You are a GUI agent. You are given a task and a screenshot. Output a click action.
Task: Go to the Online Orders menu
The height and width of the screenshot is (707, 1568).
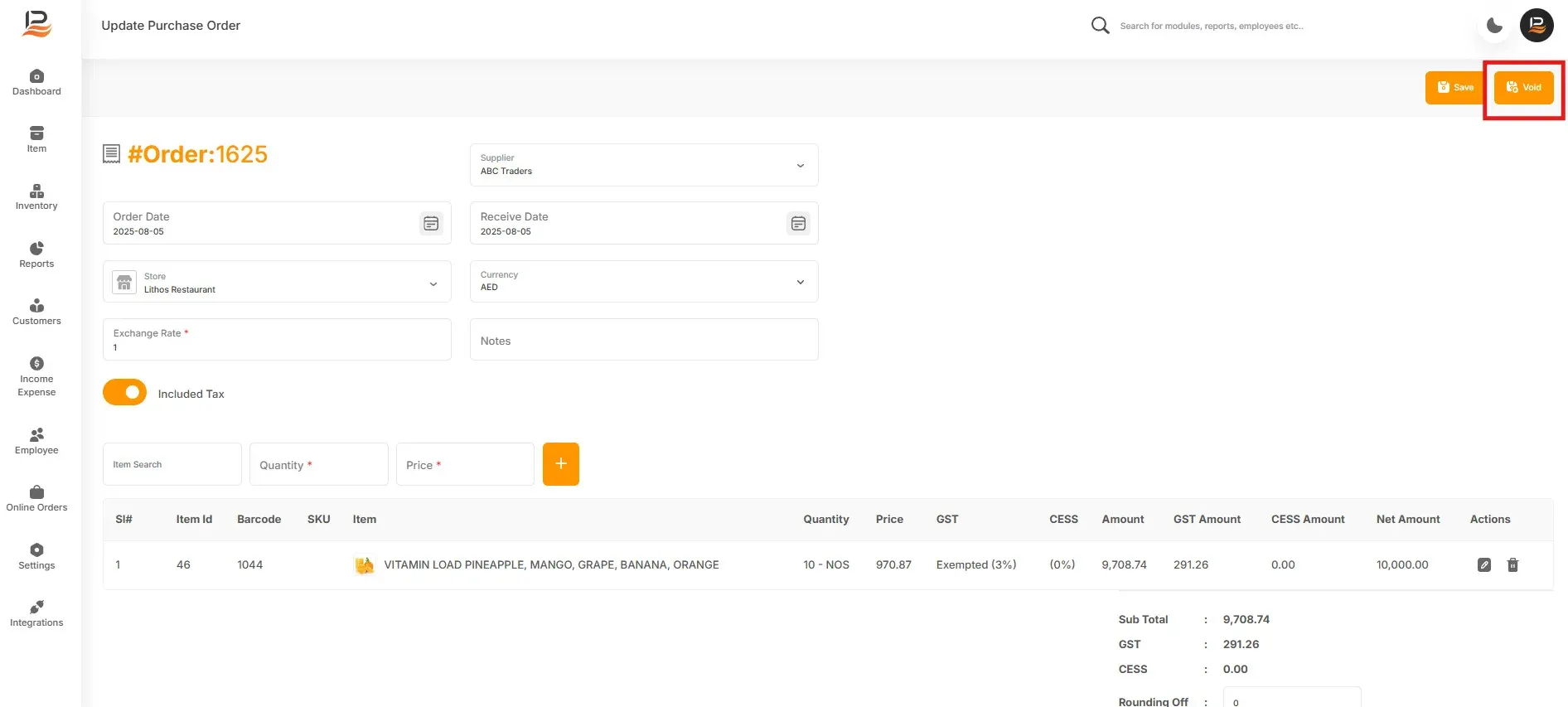36,499
